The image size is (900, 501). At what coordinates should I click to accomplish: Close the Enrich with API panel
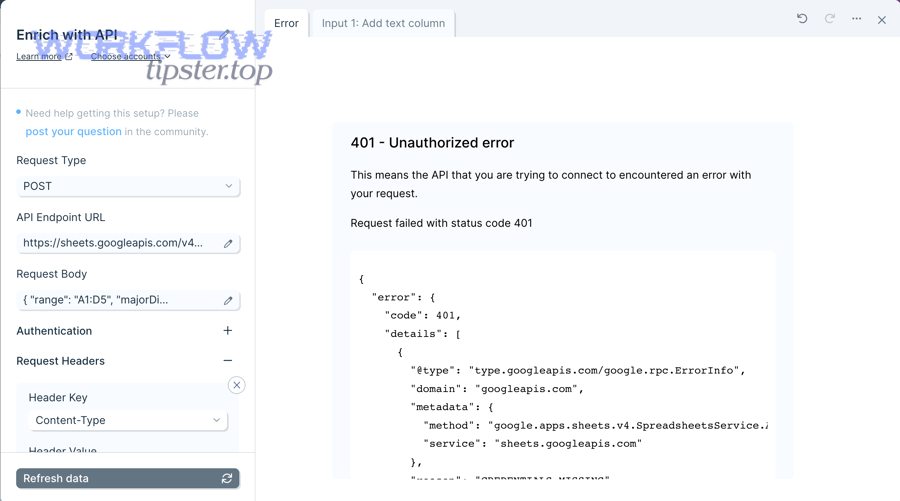[x=882, y=20]
